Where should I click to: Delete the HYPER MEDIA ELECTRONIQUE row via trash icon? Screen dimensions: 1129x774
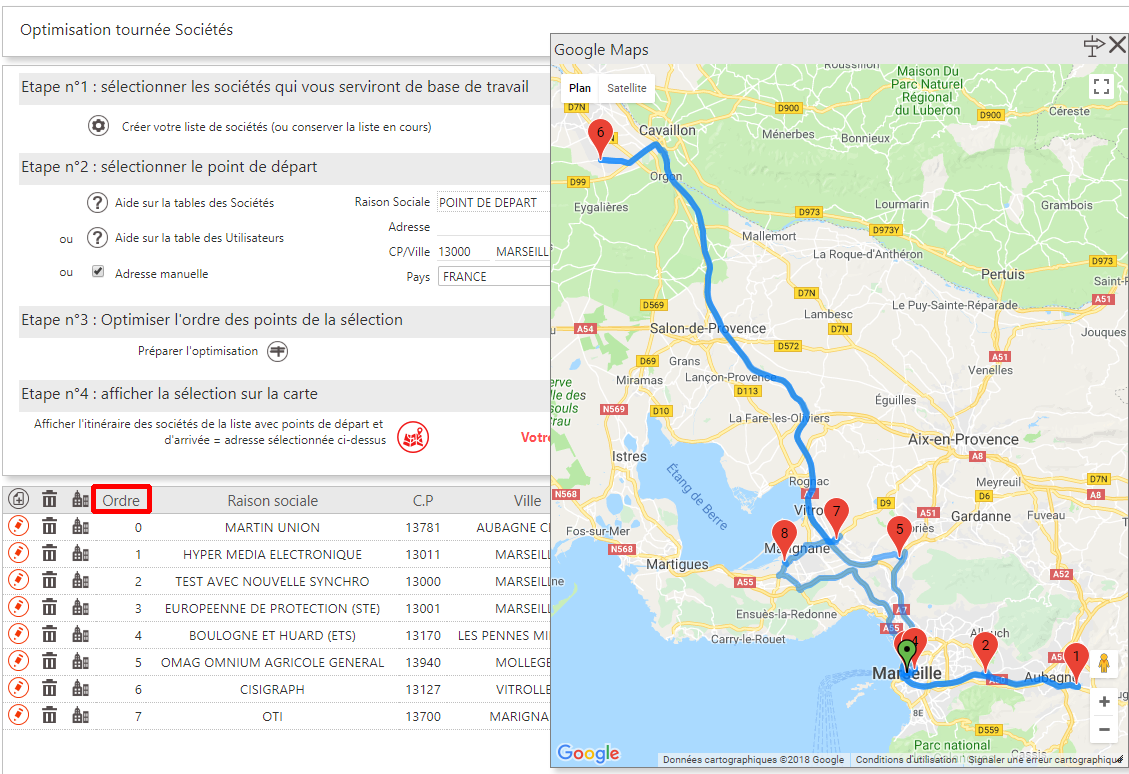(x=49, y=554)
